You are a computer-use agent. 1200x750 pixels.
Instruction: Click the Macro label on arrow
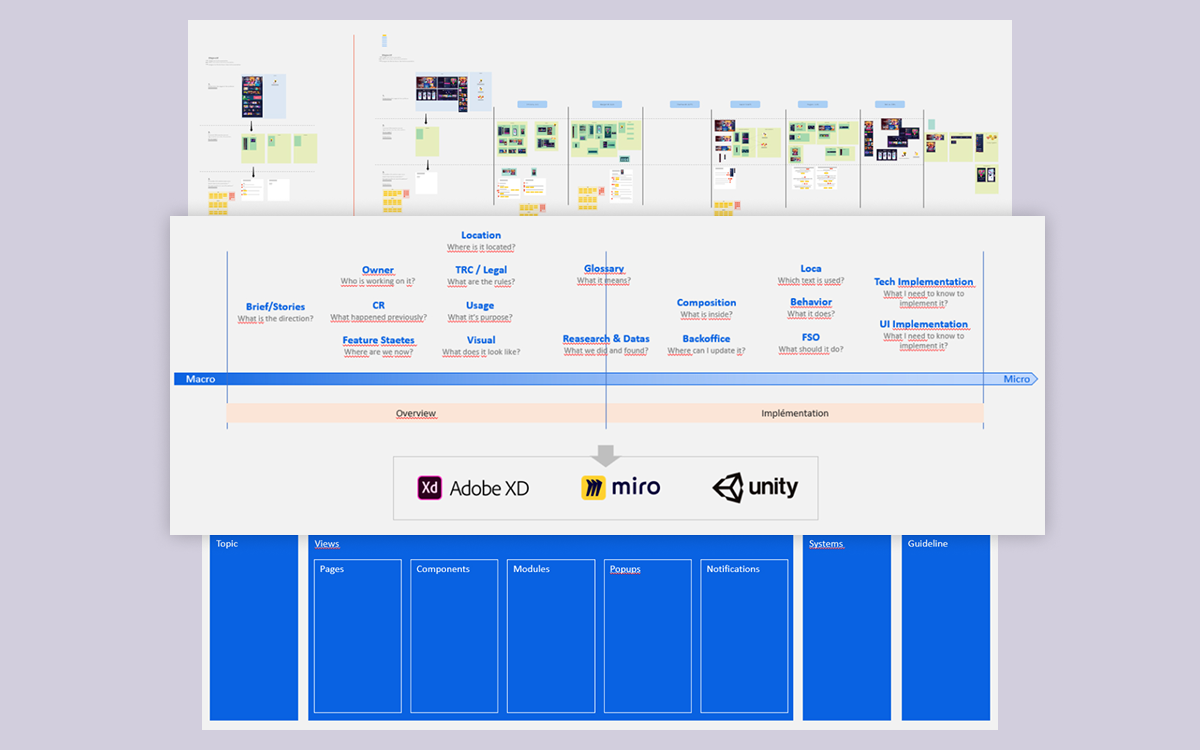(x=200, y=379)
